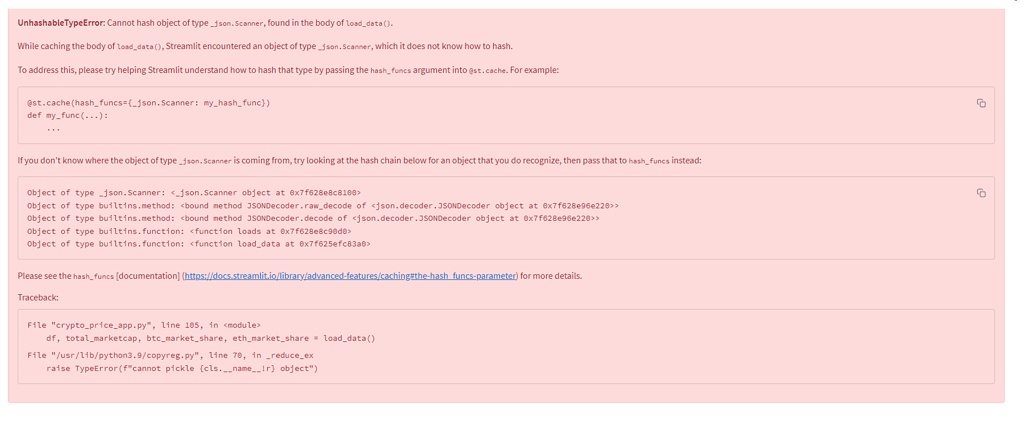Click the '@st.cache(hash_funcs=' code line
This screenshot has width=1024, height=421.
click(x=149, y=103)
